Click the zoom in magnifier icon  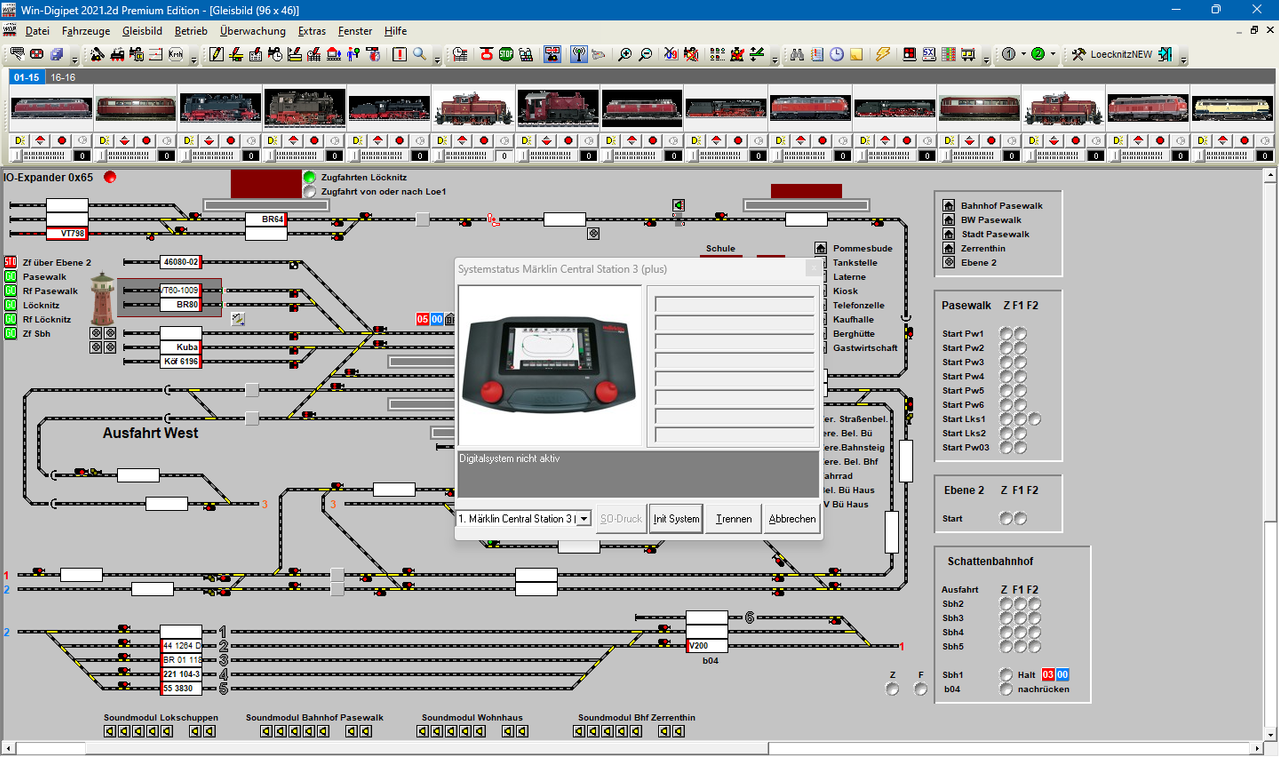[x=624, y=54]
